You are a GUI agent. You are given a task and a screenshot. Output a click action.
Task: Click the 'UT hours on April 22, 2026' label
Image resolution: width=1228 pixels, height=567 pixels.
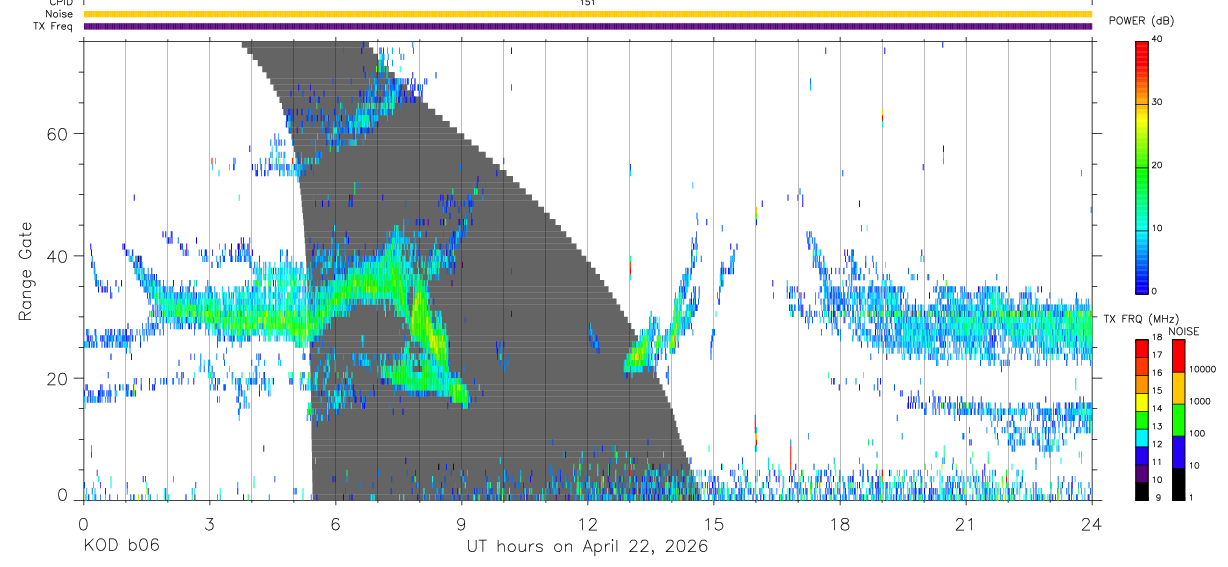click(x=587, y=546)
